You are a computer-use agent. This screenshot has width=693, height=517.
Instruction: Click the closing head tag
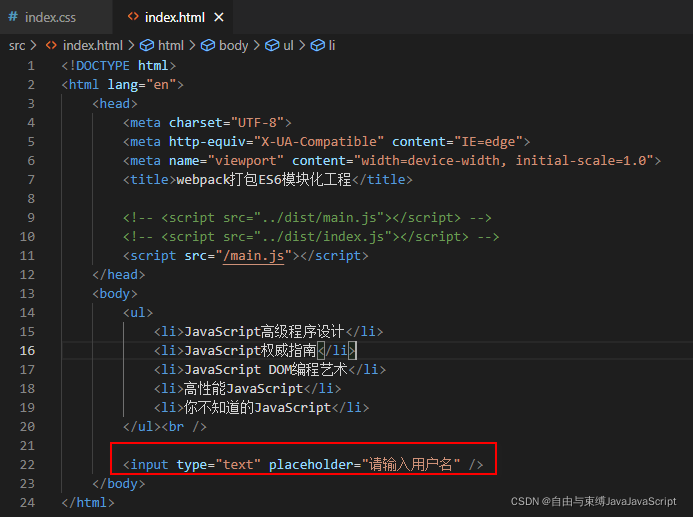pyautogui.click(x=119, y=275)
